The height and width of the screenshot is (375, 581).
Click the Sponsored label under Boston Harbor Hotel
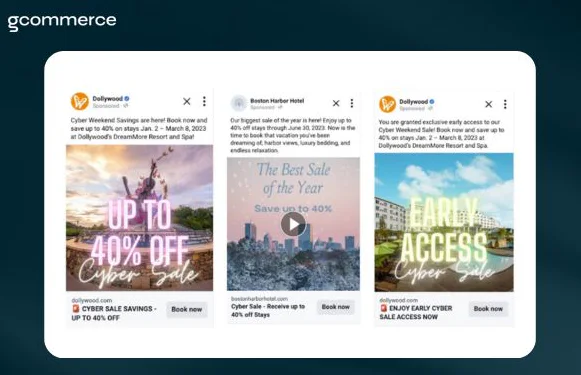[x=262, y=107]
